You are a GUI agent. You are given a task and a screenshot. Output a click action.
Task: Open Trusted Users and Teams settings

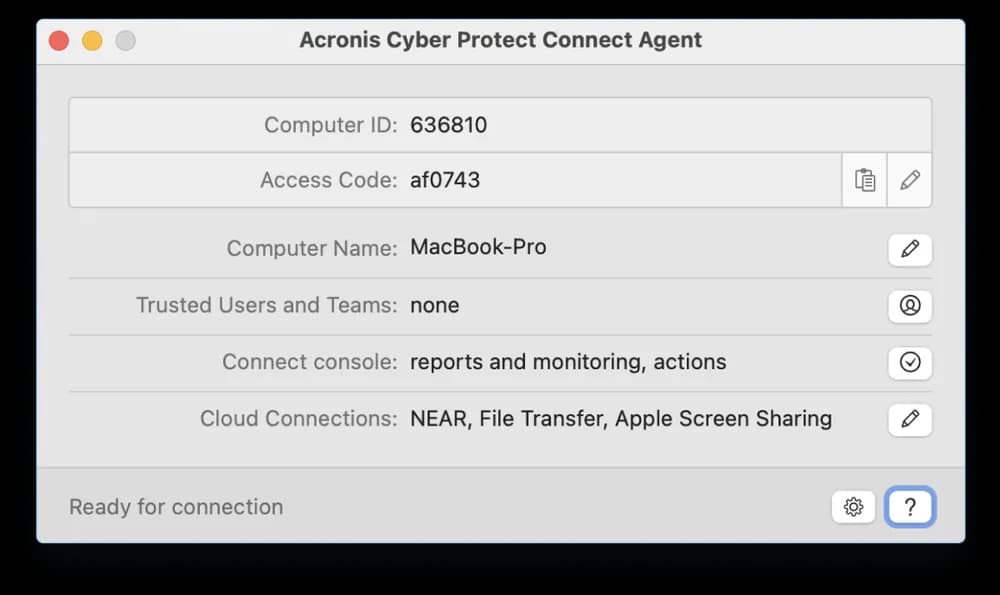(x=909, y=306)
